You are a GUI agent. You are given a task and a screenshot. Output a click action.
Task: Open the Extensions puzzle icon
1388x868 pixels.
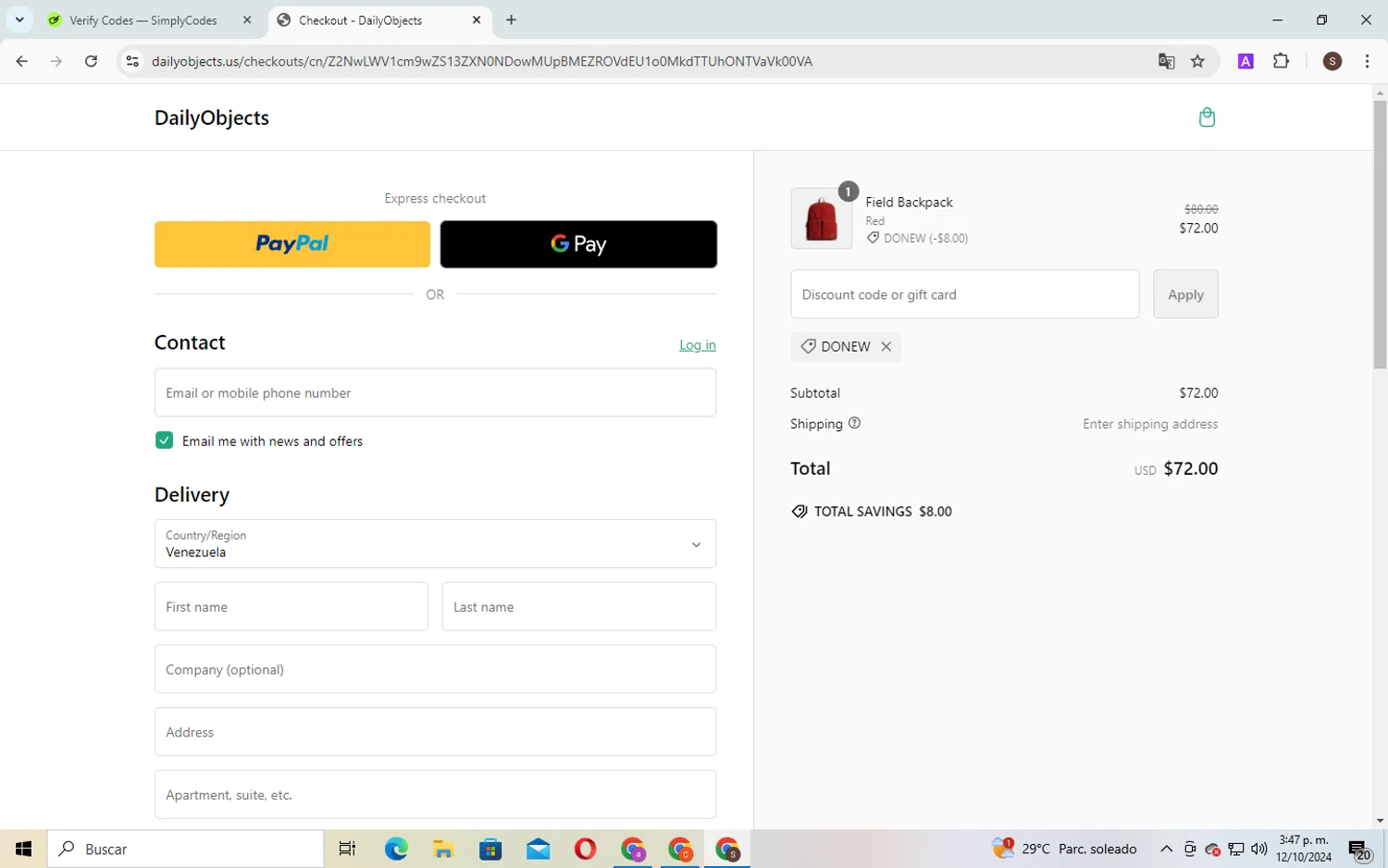click(1282, 61)
